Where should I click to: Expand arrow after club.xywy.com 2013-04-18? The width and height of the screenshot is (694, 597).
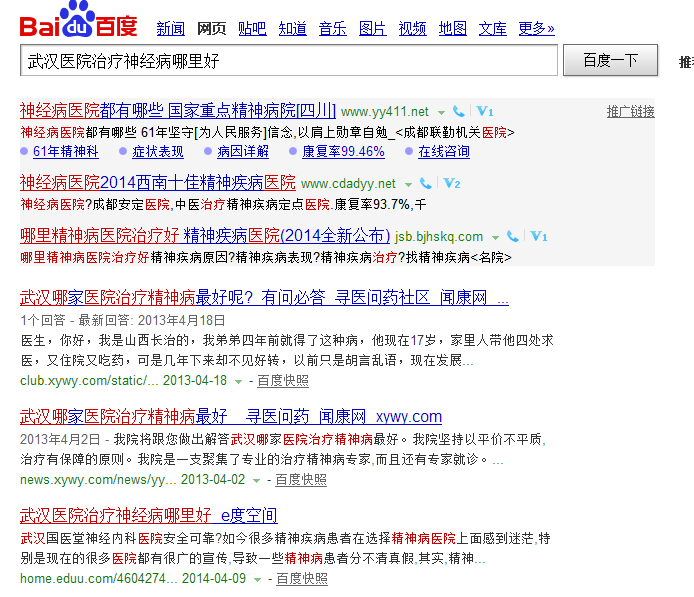[238, 381]
